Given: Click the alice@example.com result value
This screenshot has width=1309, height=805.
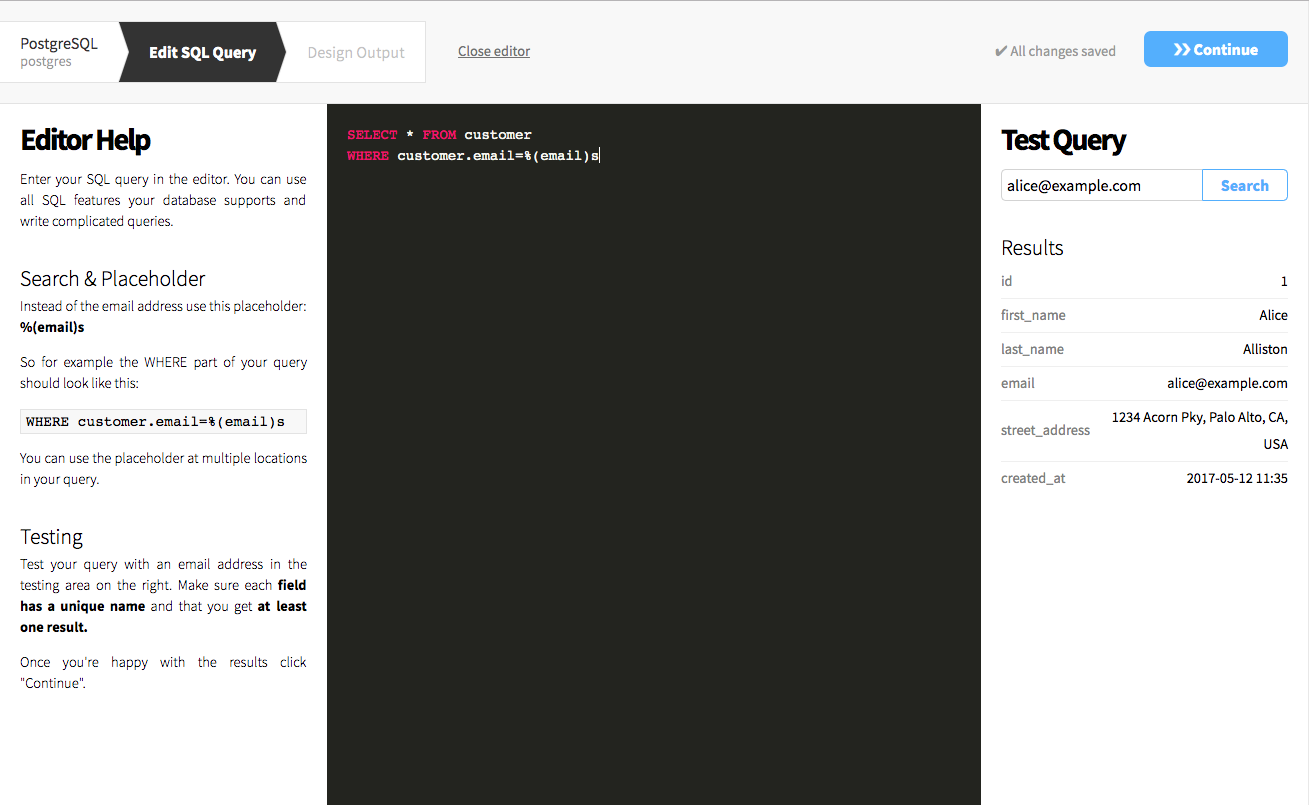Looking at the screenshot, I should [1227, 383].
